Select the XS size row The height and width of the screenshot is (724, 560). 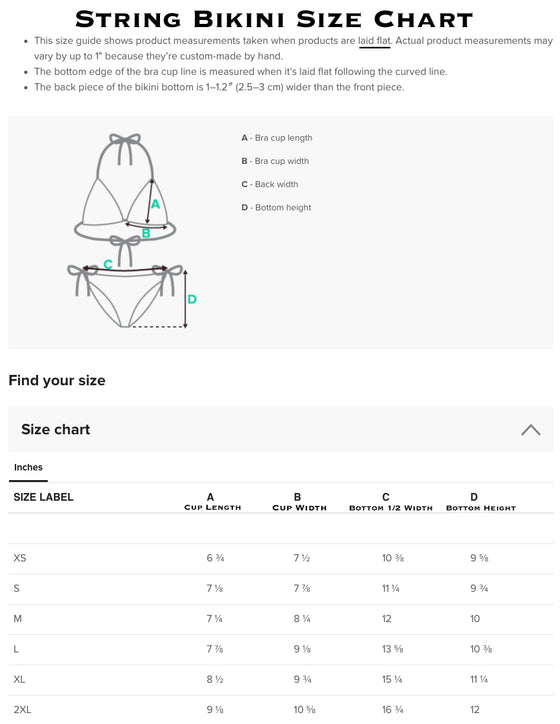pos(280,558)
